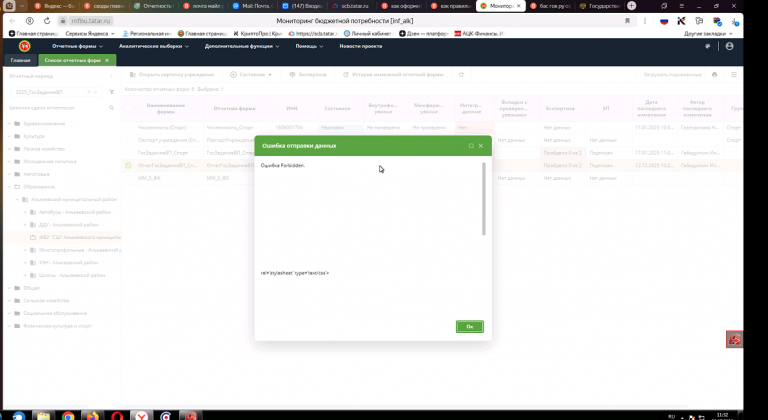Switch to the Главная tab
The width and height of the screenshot is (768, 420).
point(21,60)
